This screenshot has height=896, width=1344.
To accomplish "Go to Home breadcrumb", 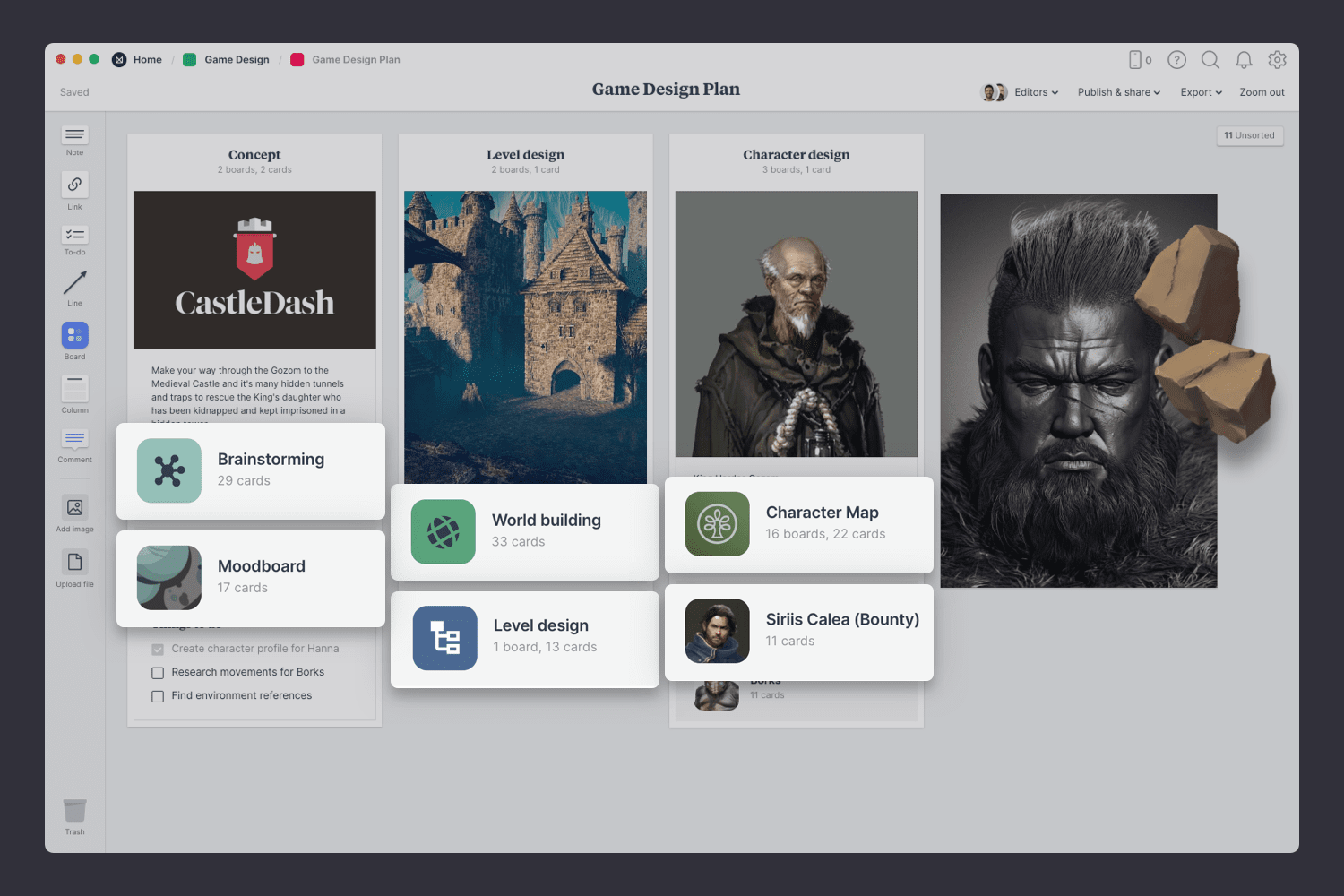I will 148,60.
